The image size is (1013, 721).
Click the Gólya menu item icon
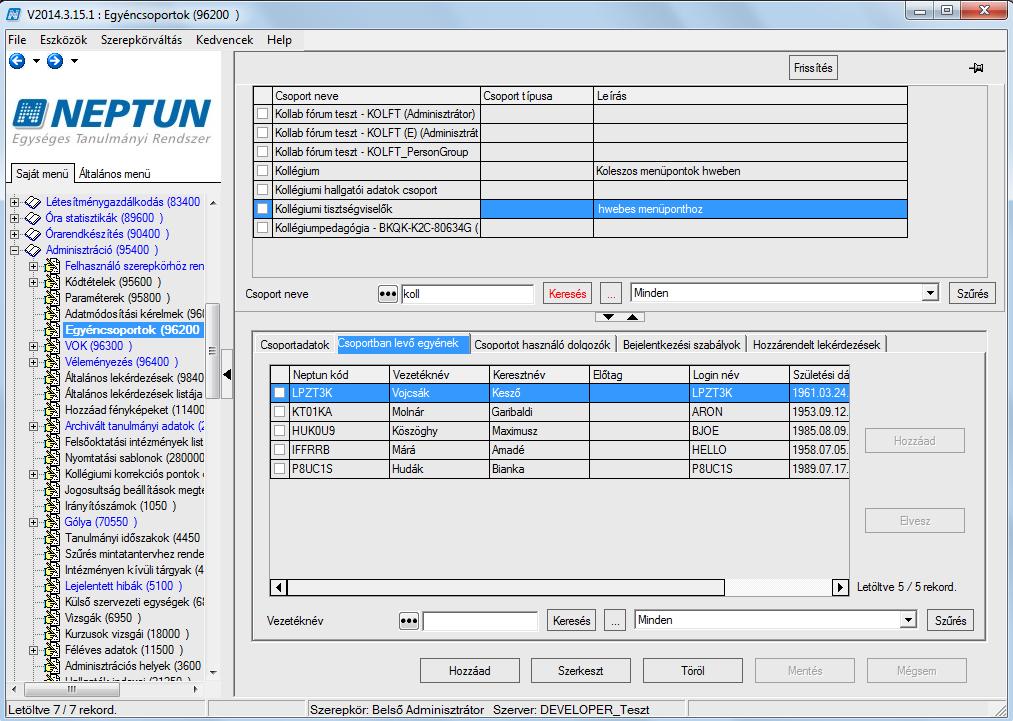pyautogui.click(x=52, y=522)
